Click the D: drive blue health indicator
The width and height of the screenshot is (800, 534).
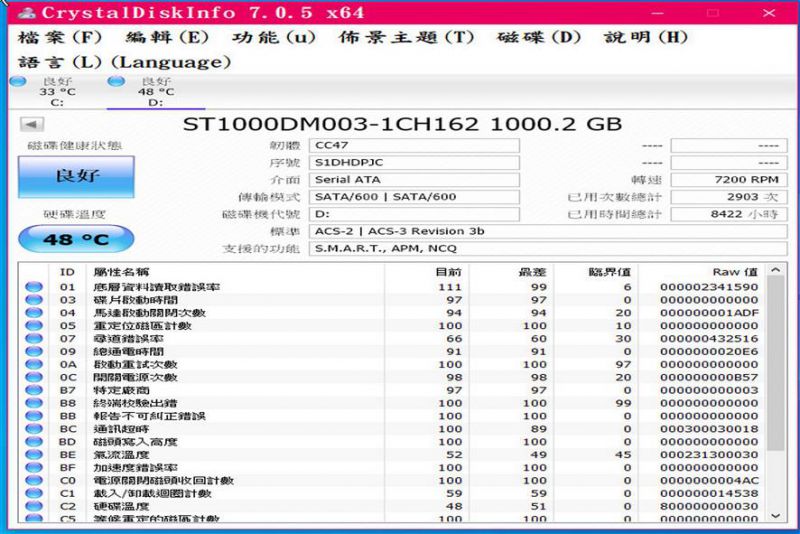[x=116, y=81]
